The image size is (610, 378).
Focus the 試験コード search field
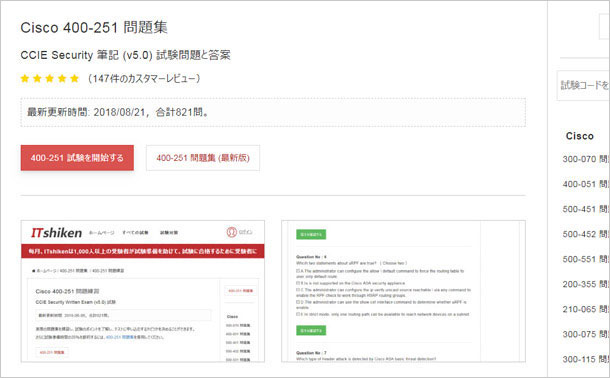584,86
